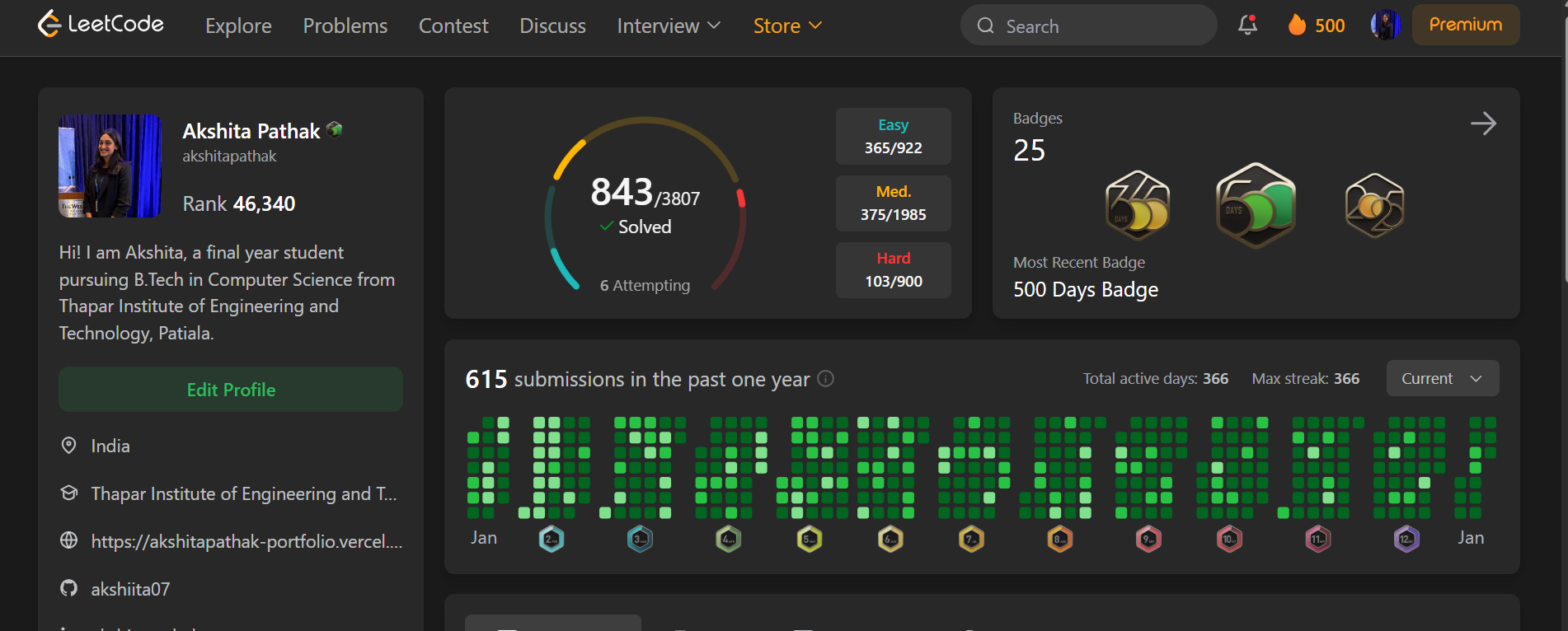The image size is (1568, 631).
Task: Click the LeetCode logo
Action: pos(101,25)
